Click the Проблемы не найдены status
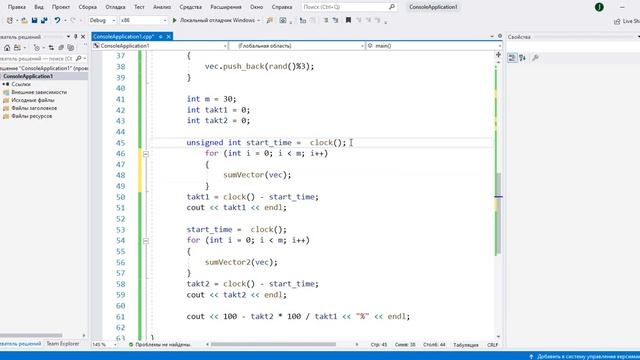Viewport: 640px width, 360px height. [160, 345]
